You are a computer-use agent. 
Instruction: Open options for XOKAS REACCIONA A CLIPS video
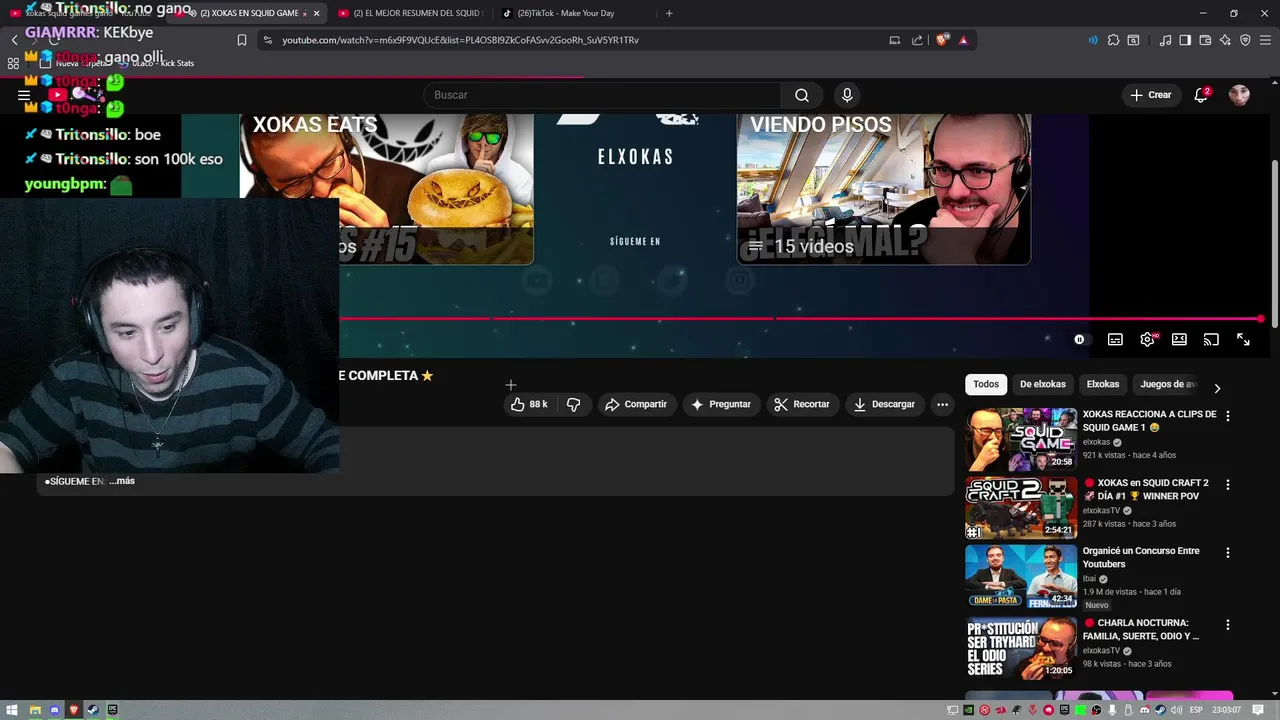click(1228, 416)
